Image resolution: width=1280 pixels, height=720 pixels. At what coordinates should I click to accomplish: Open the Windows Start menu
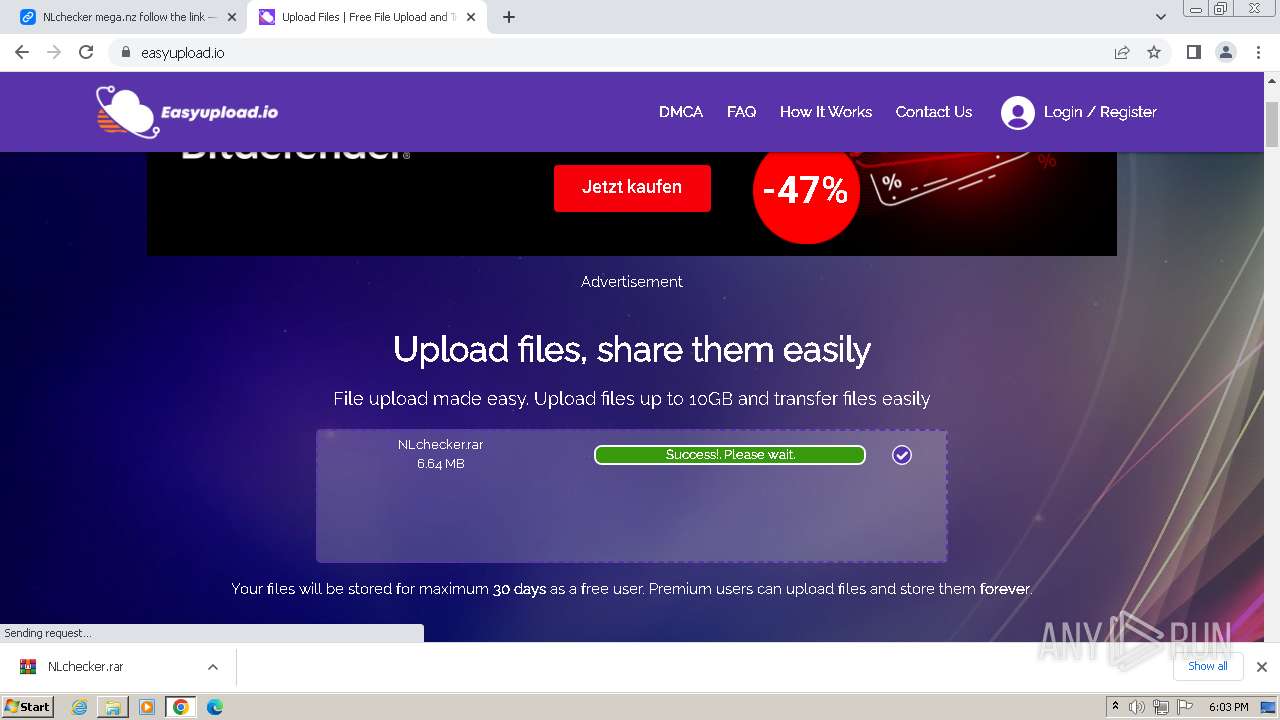[x=28, y=706]
